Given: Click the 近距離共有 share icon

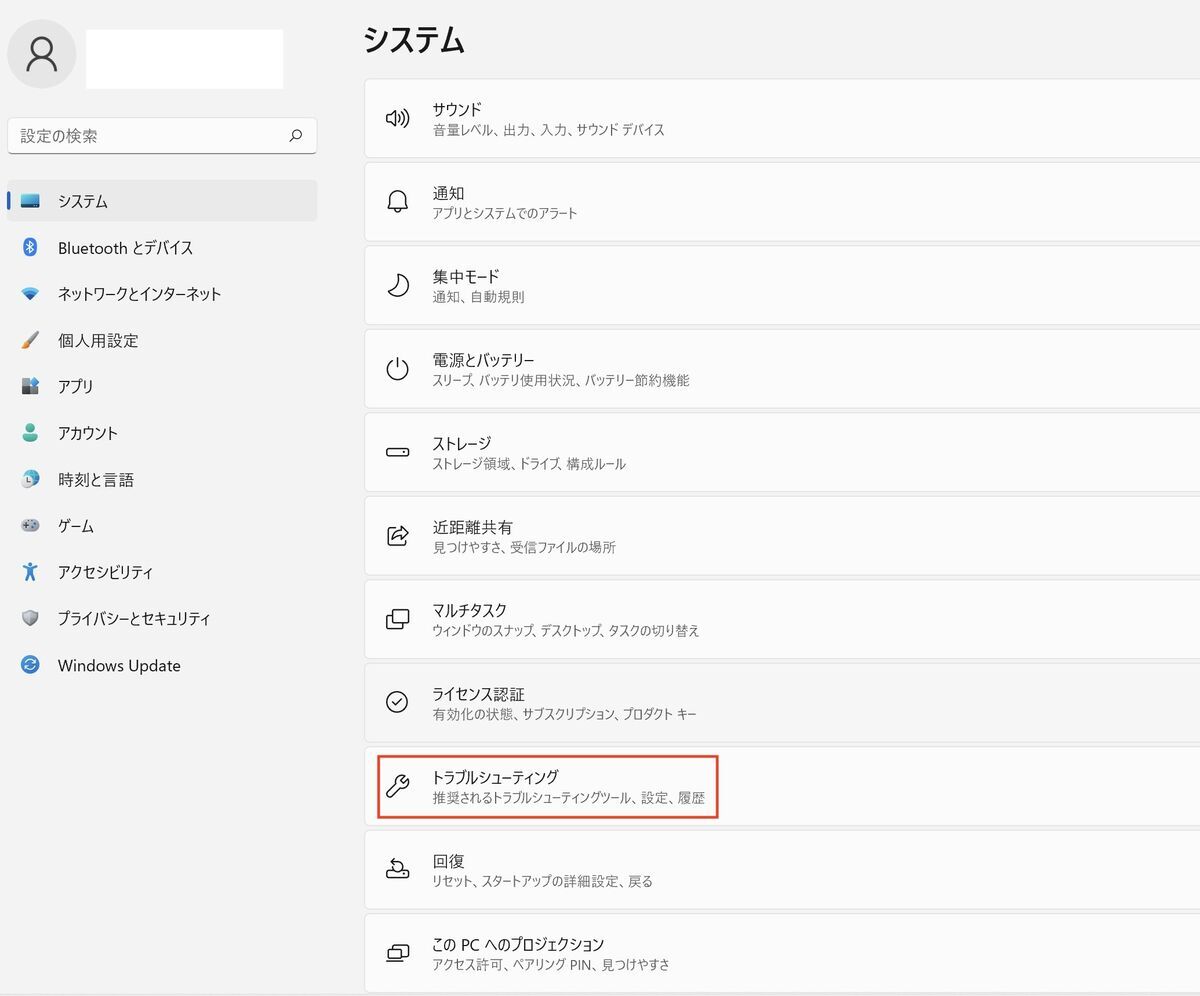Looking at the screenshot, I should point(397,535).
